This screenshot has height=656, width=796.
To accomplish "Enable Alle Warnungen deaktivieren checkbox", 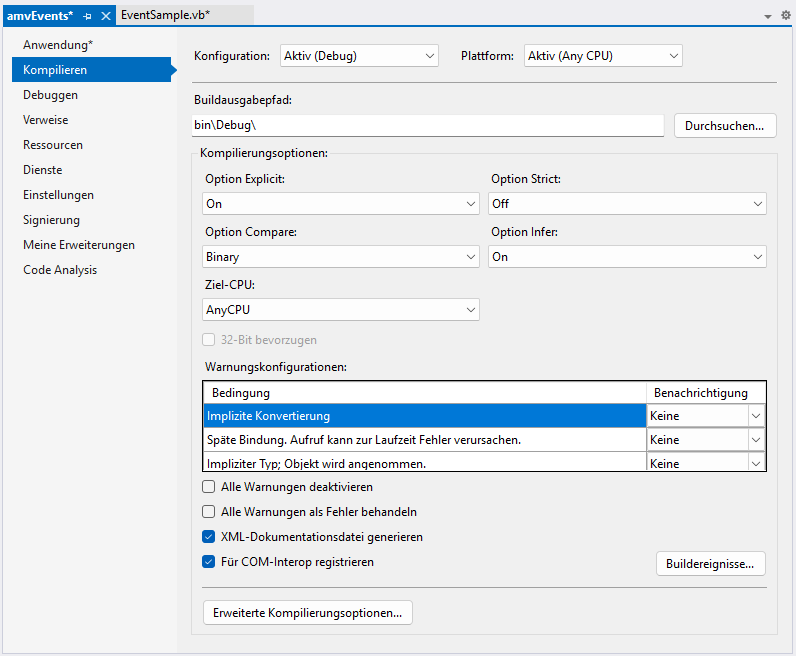I will [209, 487].
